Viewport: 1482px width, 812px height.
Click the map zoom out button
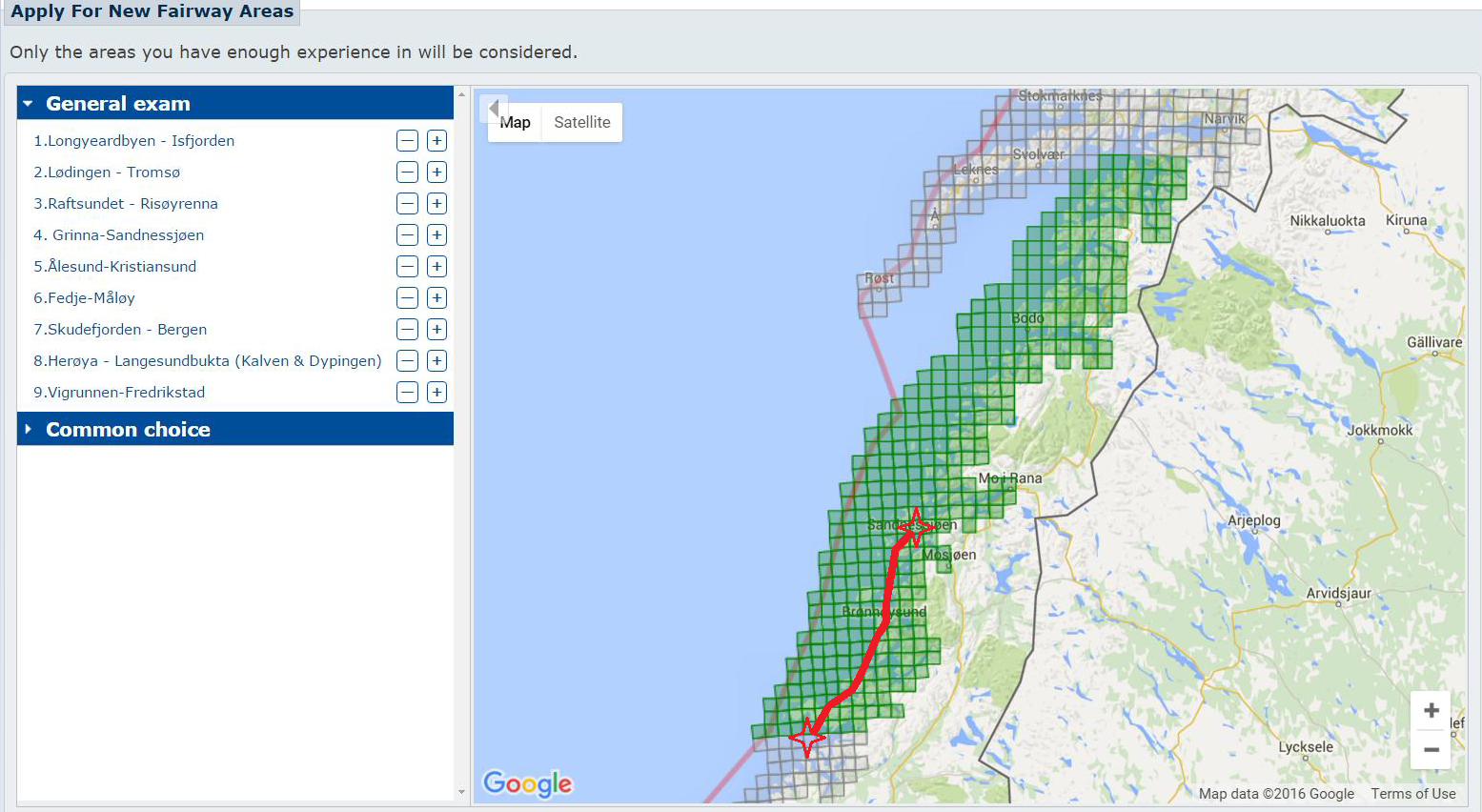coord(1431,750)
